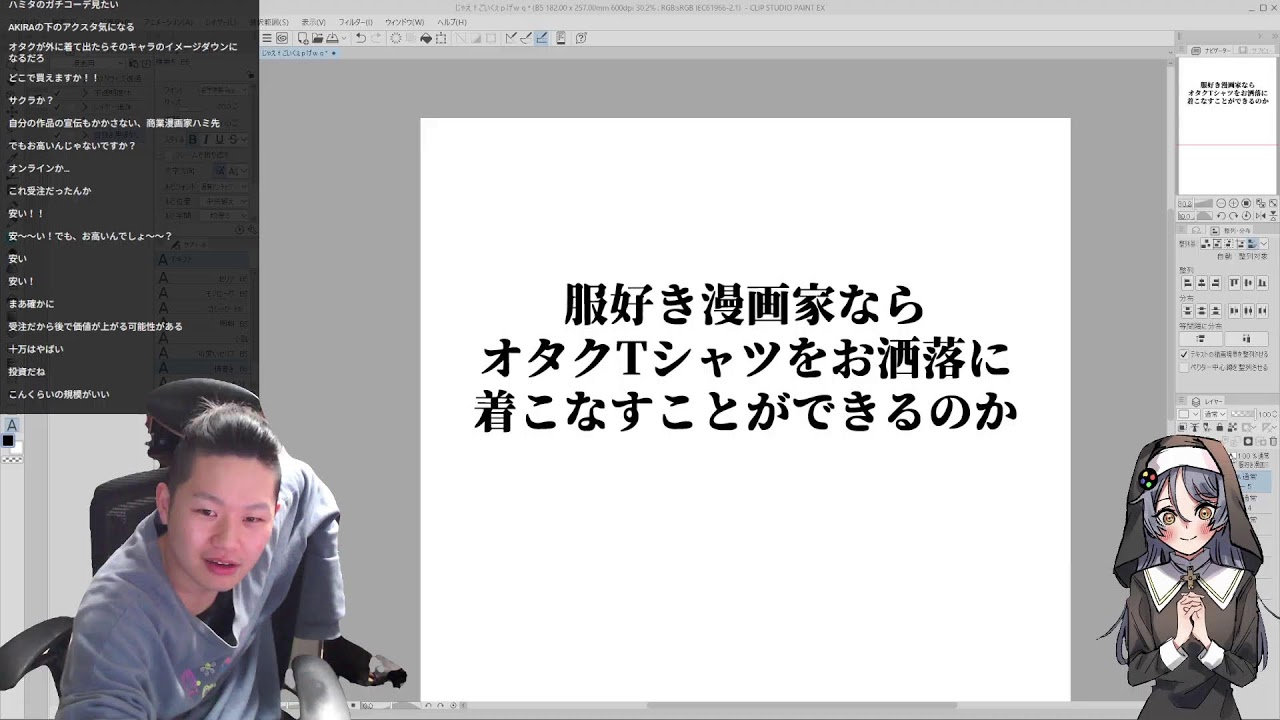Screen dimensions: 1280x720
Task: Open the フィルター(I) menu
Action: [x=355, y=22]
